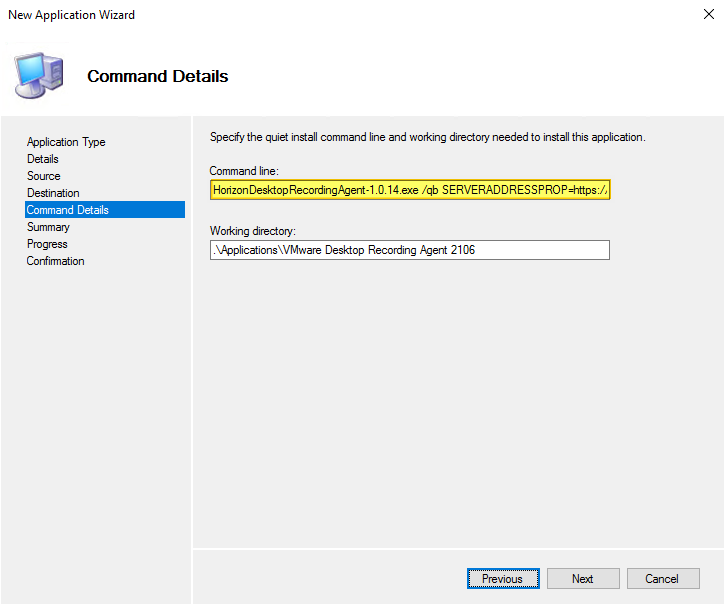
Task: Go to the Details wizard step
Action: click(x=43, y=159)
